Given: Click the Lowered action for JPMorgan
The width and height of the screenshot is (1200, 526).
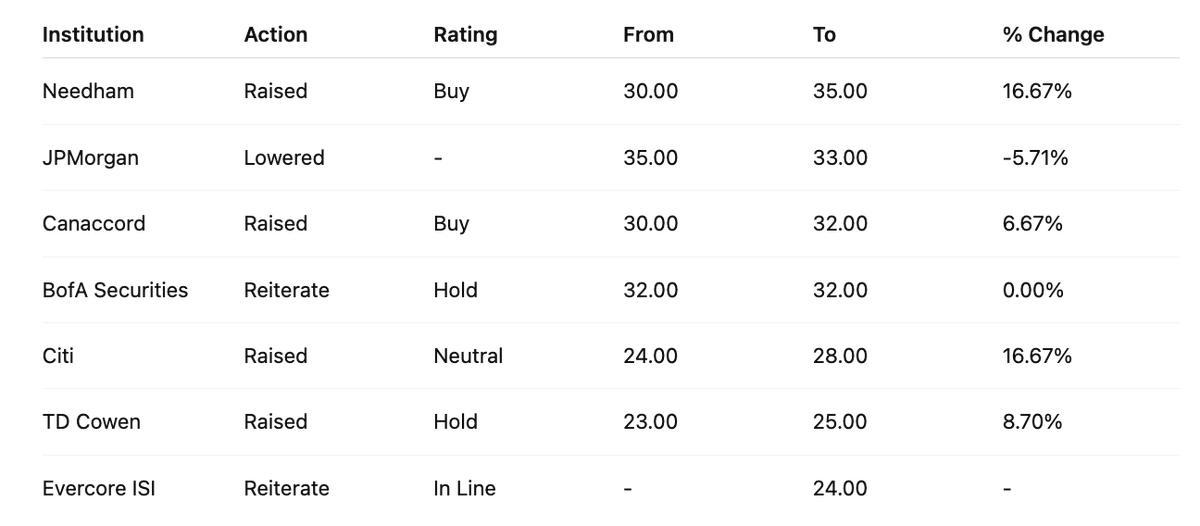Looking at the screenshot, I should click(284, 158).
